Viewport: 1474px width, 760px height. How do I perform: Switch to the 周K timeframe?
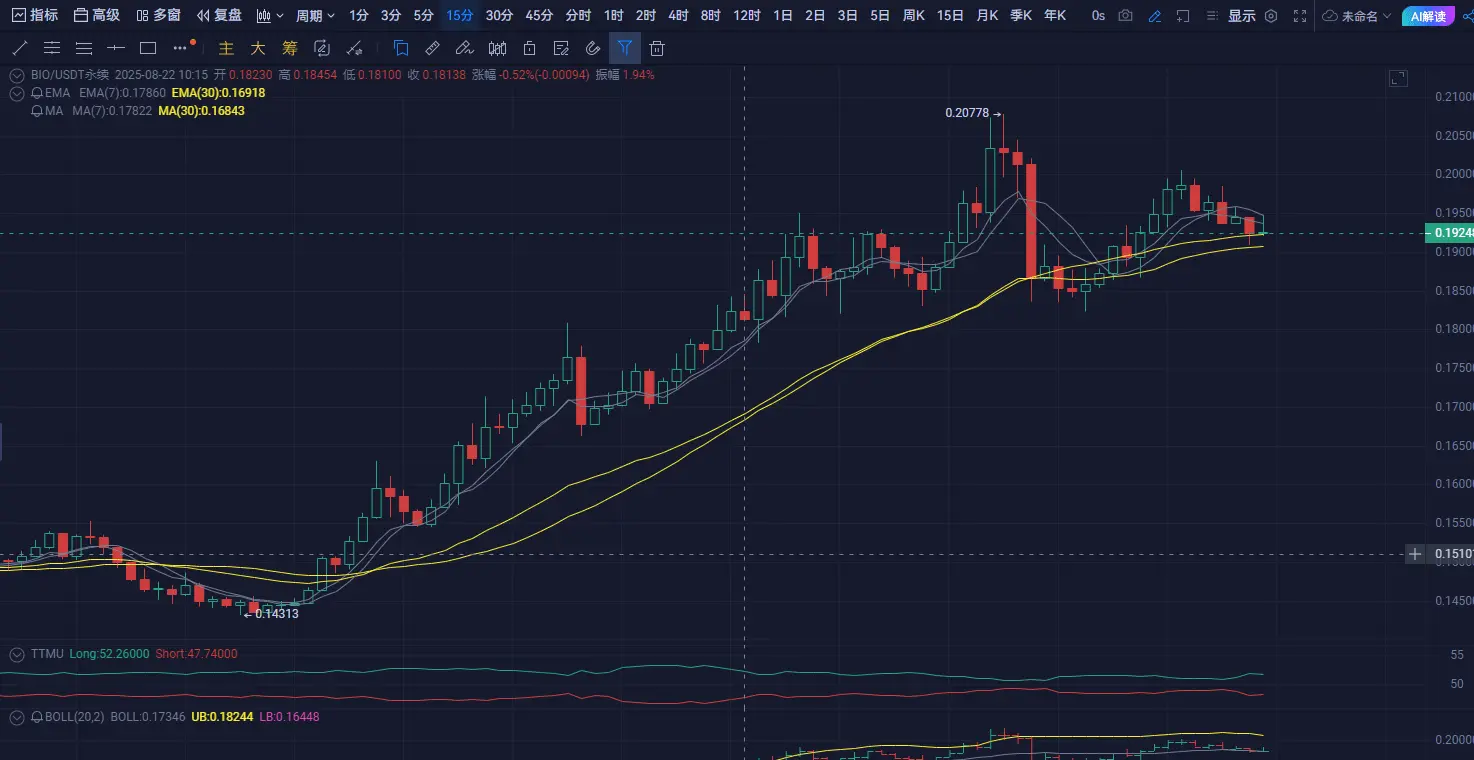tap(913, 16)
